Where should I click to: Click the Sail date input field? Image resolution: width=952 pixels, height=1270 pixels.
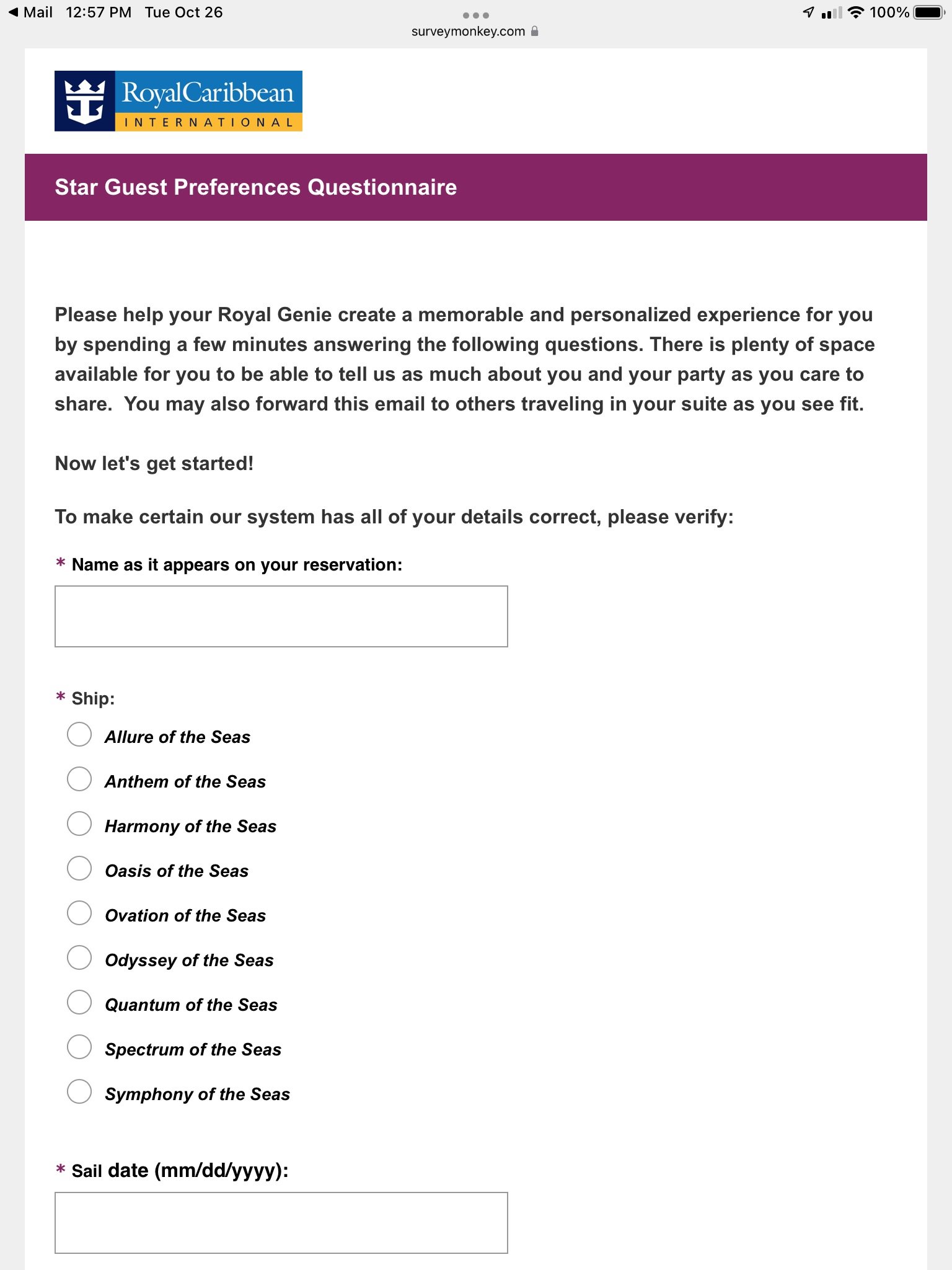(x=281, y=1223)
